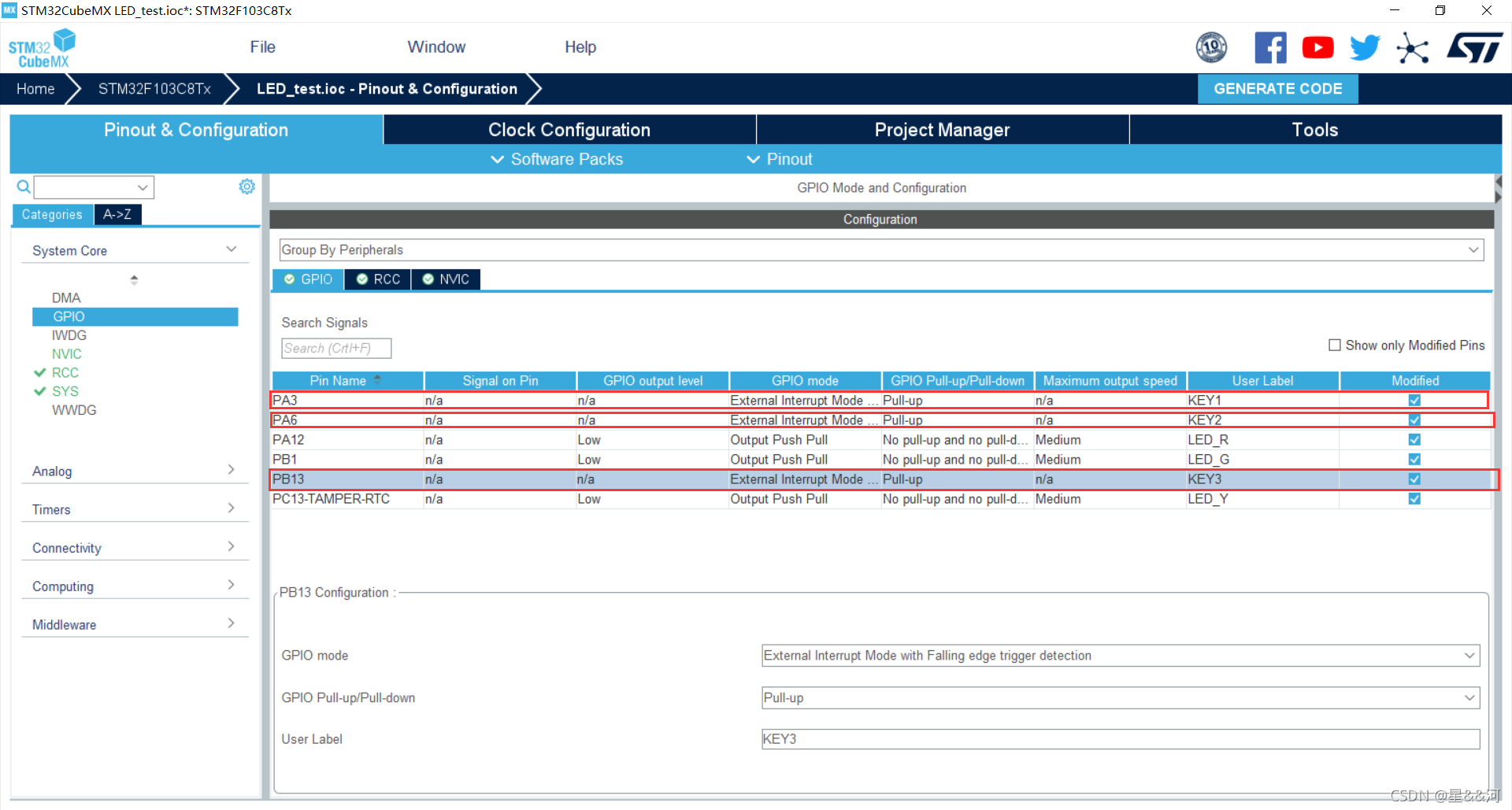Sort table by Pin Name arrow
Screen dimensions: 1512x810
point(378,379)
